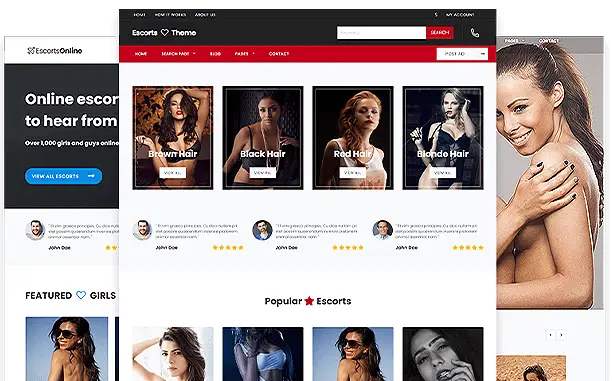
Task: Click the previous slide arrow icon
Action: coord(550,335)
